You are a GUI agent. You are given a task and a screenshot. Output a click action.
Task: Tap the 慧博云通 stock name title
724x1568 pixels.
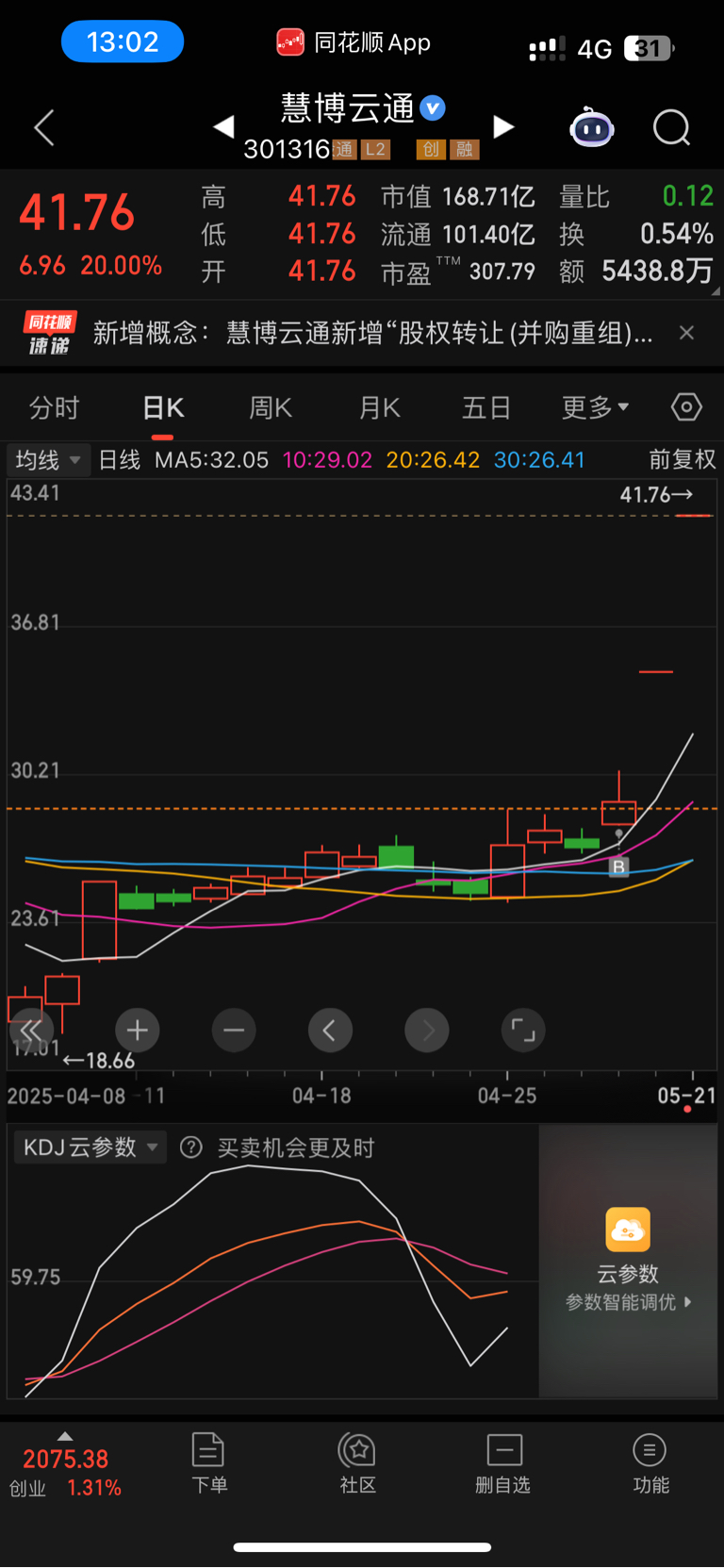[x=348, y=108]
